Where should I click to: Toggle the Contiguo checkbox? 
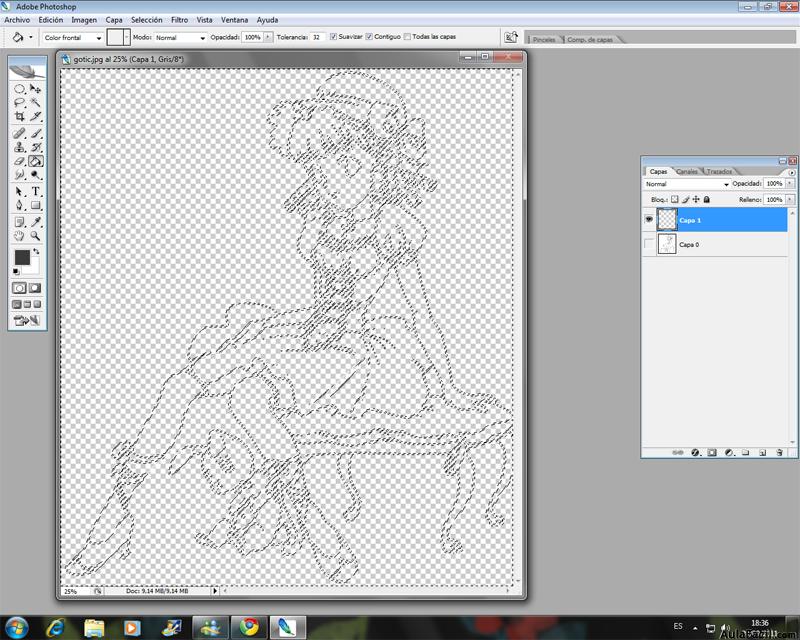pyautogui.click(x=369, y=37)
